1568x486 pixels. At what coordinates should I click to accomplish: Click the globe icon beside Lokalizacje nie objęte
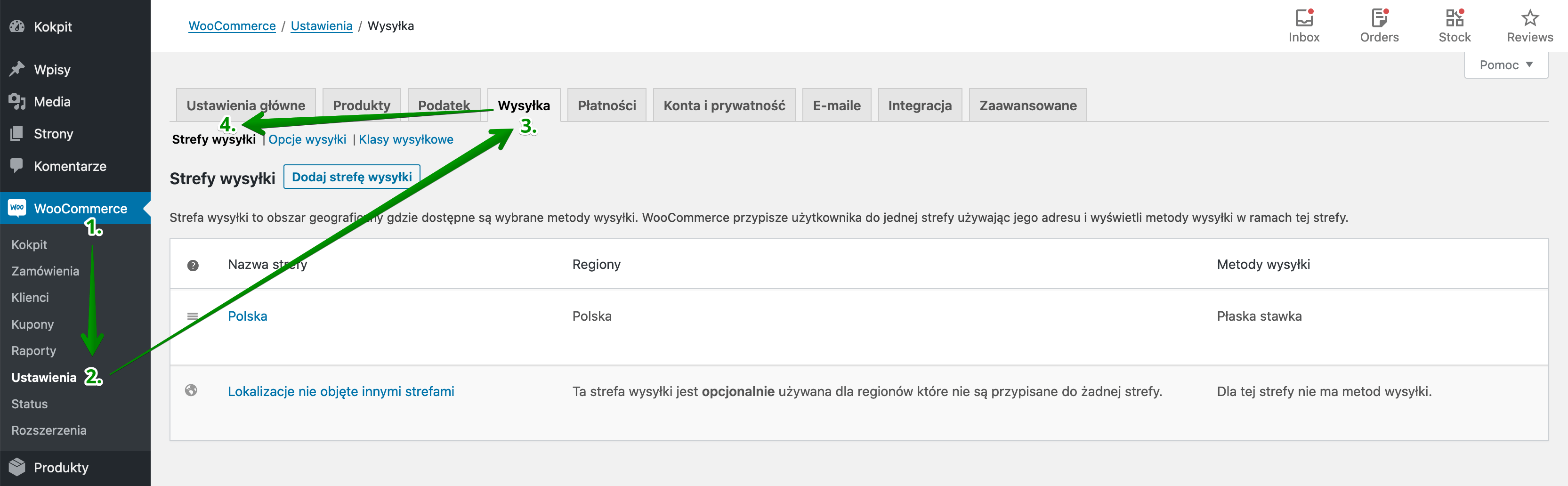point(191,390)
